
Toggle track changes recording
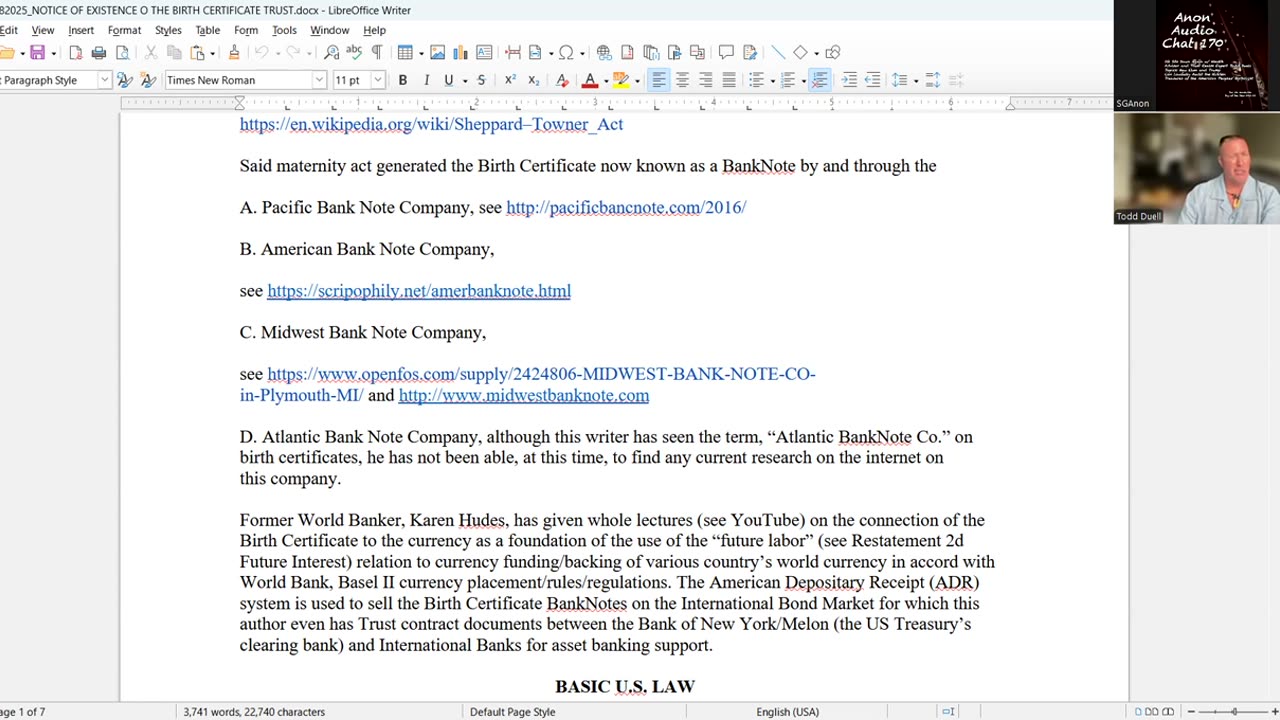(x=750, y=53)
